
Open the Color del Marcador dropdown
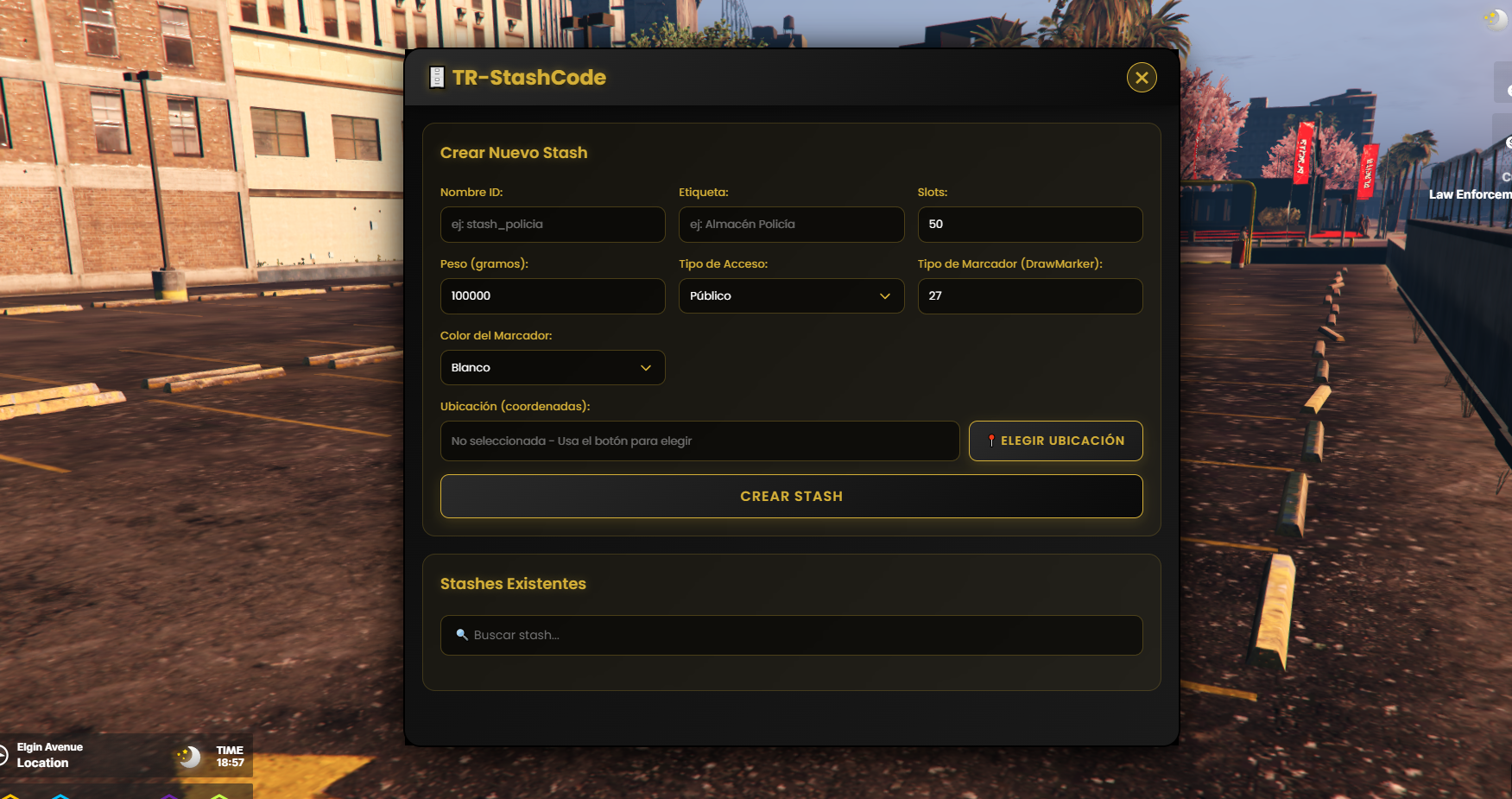[553, 368]
